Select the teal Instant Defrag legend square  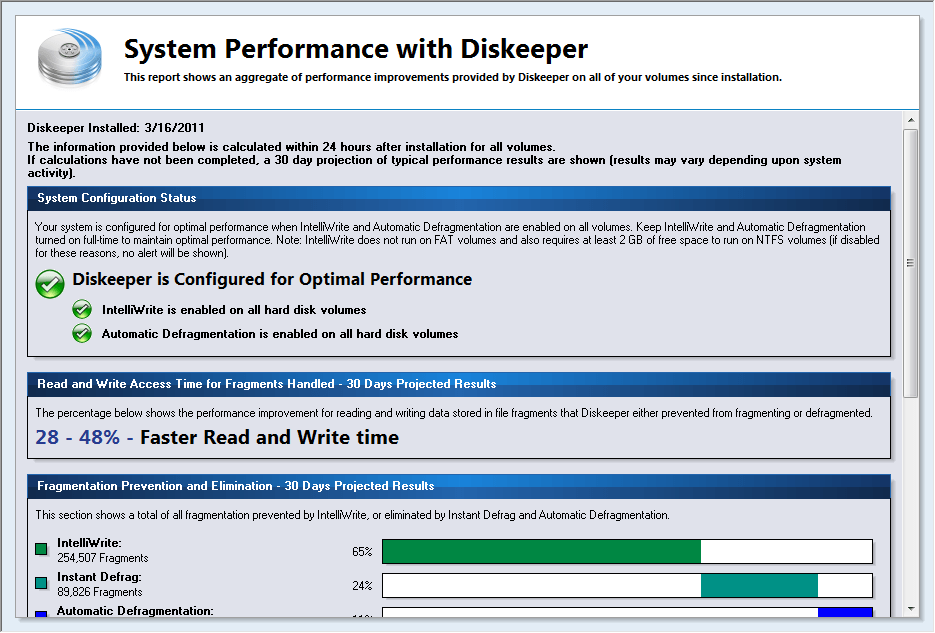pos(41,583)
